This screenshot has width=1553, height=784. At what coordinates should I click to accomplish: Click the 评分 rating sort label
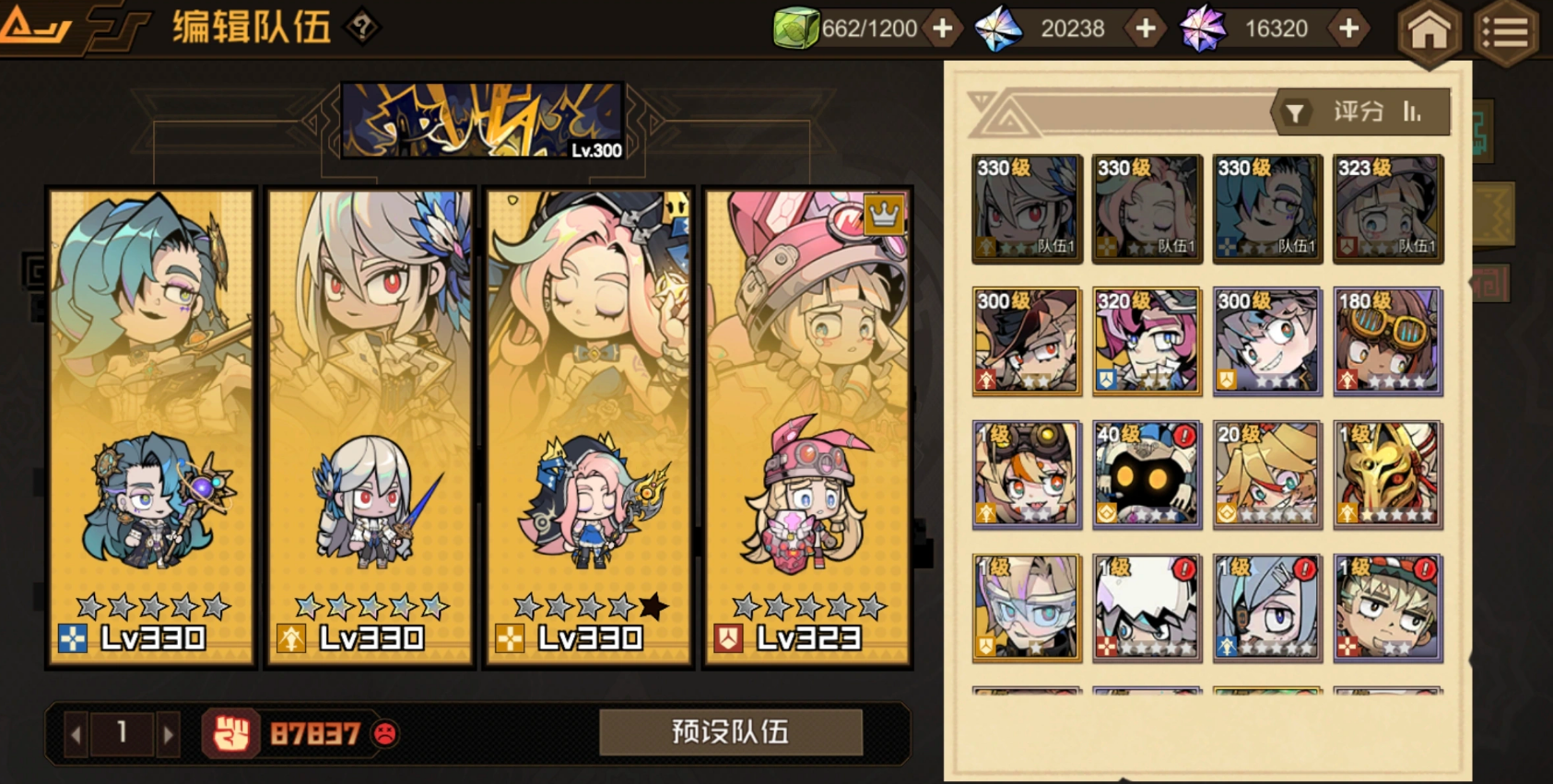1359,111
